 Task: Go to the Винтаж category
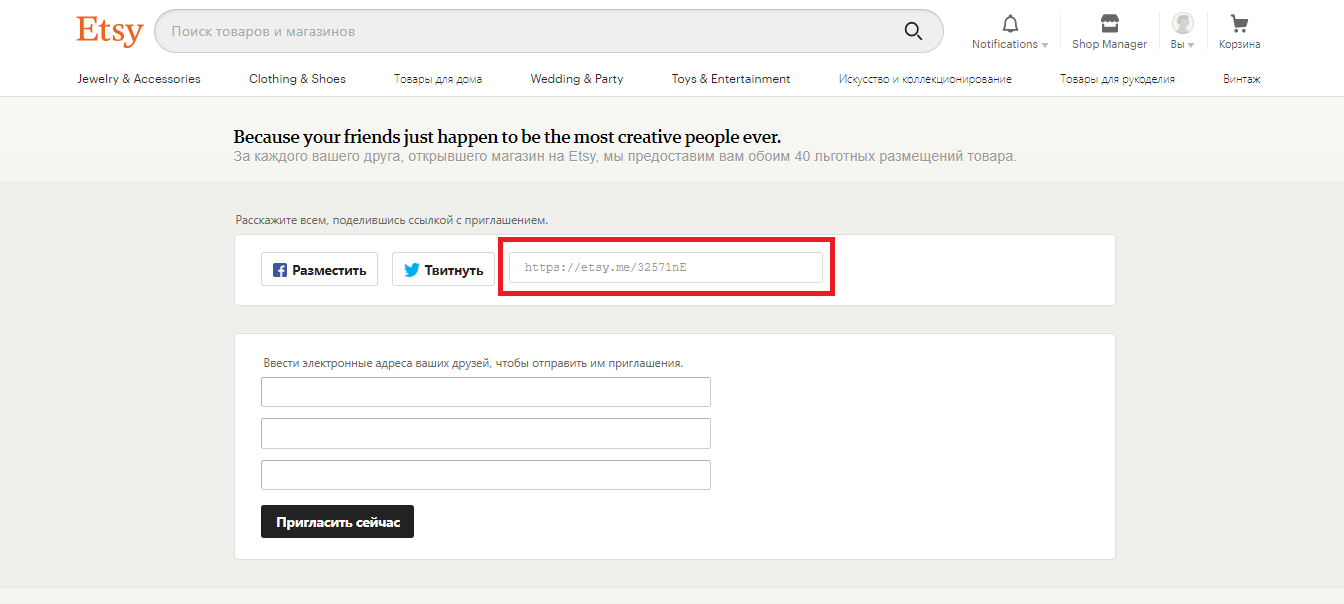tap(1241, 79)
